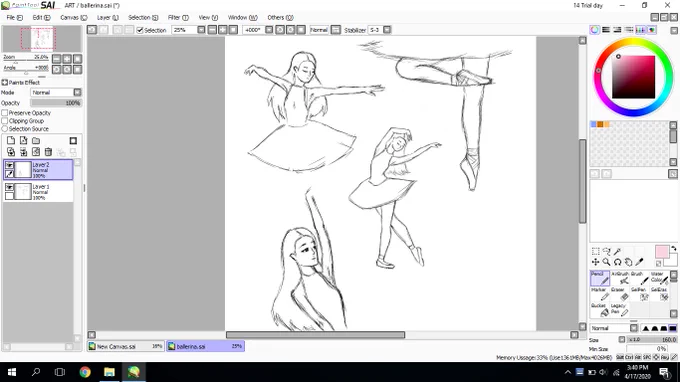
Task: Expand the Paints Effect section
Action: point(4,82)
